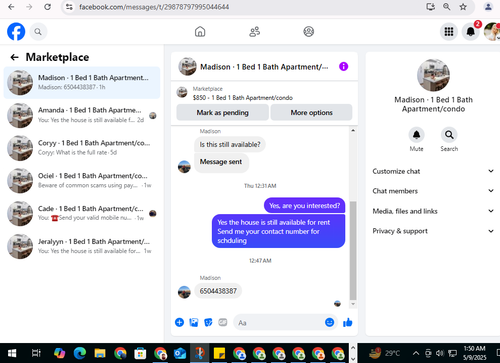
Task: Click the $850 Marketplace listing link
Action: click(243, 98)
